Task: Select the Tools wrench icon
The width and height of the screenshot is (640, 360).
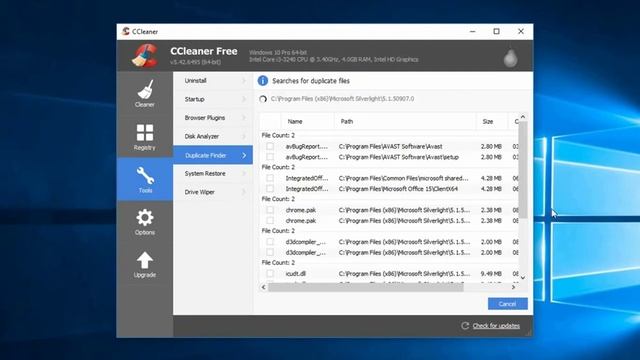Action: [x=145, y=176]
